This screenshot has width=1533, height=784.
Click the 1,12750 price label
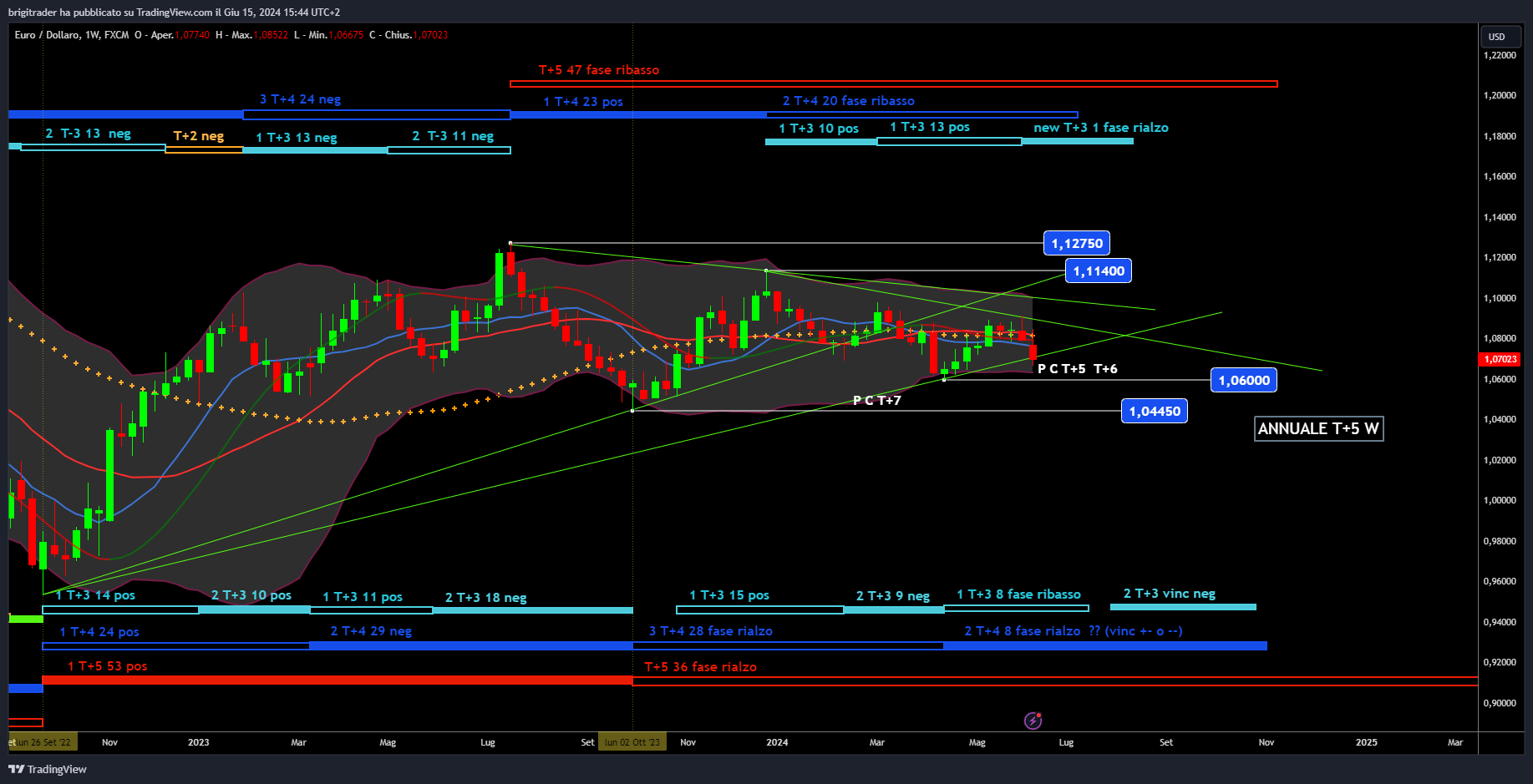[x=1076, y=244]
